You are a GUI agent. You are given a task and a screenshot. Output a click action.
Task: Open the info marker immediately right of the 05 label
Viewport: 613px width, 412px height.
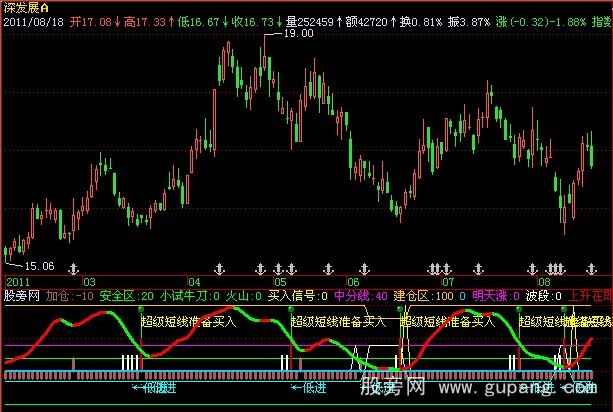point(291,269)
